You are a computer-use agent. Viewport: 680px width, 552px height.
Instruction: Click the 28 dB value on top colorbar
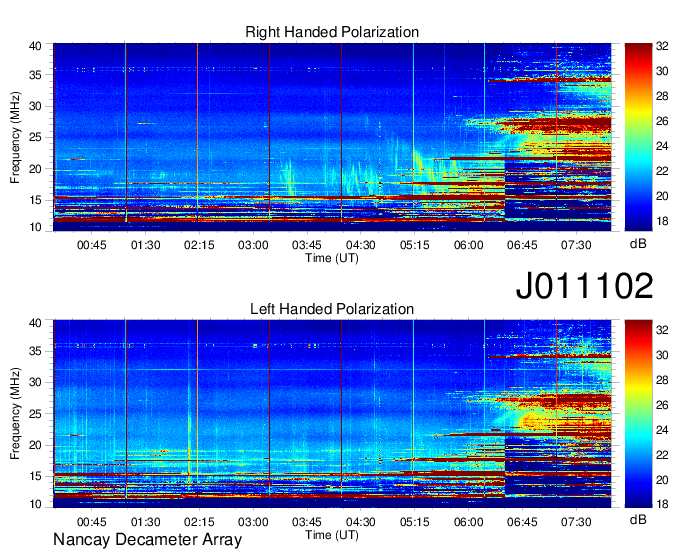[662, 96]
